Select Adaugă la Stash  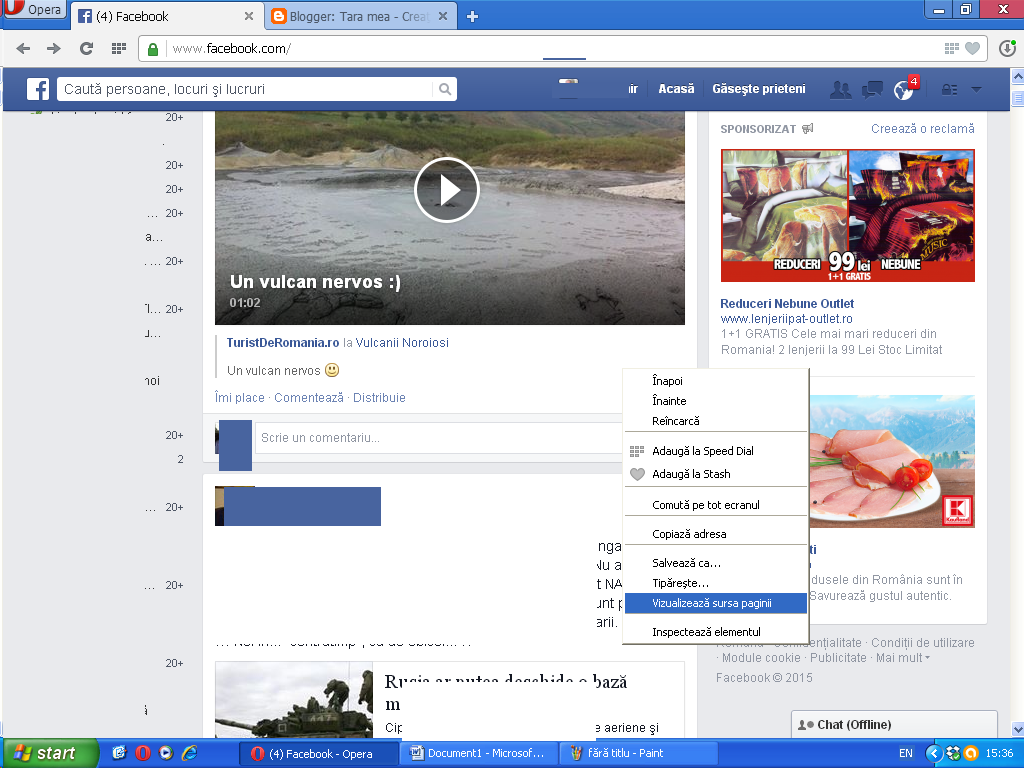(x=716, y=474)
